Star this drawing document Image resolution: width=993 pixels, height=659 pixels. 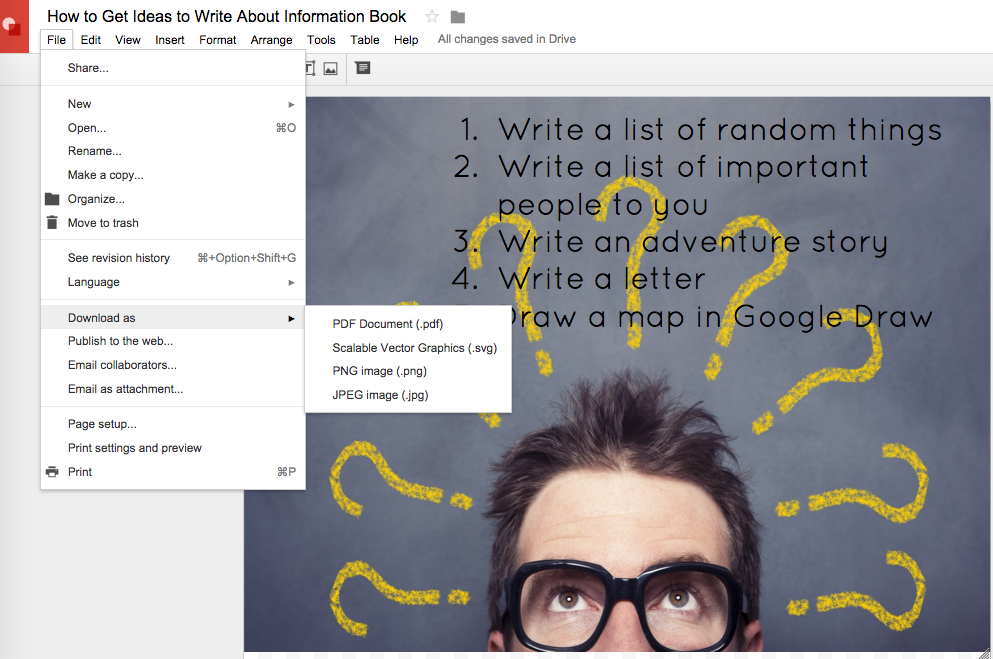[x=432, y=16]
